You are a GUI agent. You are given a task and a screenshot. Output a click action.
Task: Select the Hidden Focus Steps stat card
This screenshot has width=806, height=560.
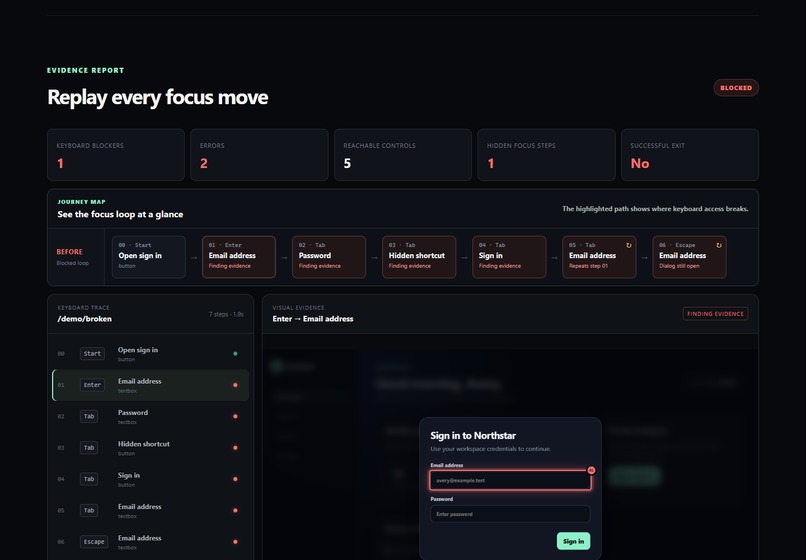click(546, 155)
